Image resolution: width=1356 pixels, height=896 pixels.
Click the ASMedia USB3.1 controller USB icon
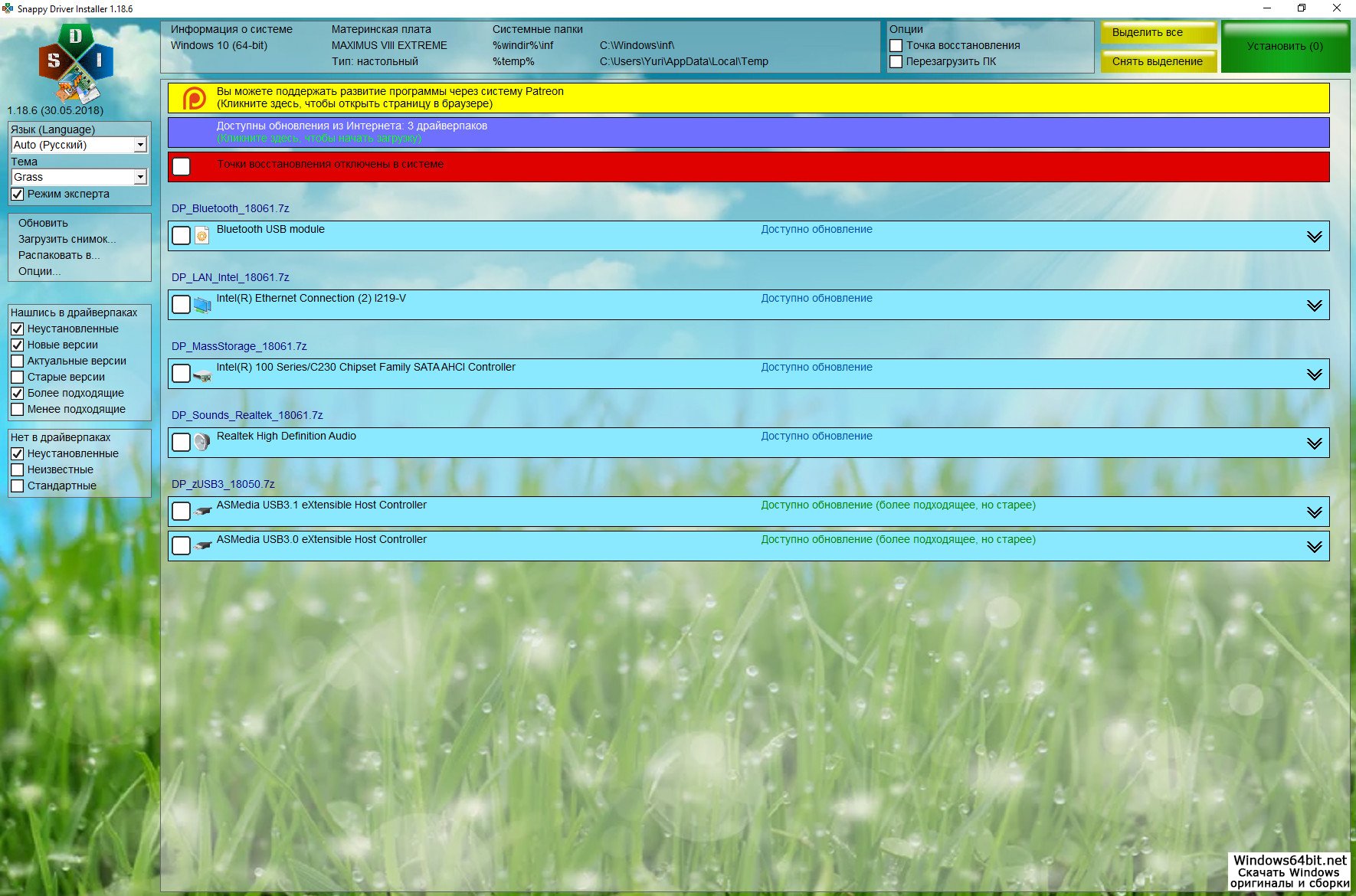tap(201, 512)
